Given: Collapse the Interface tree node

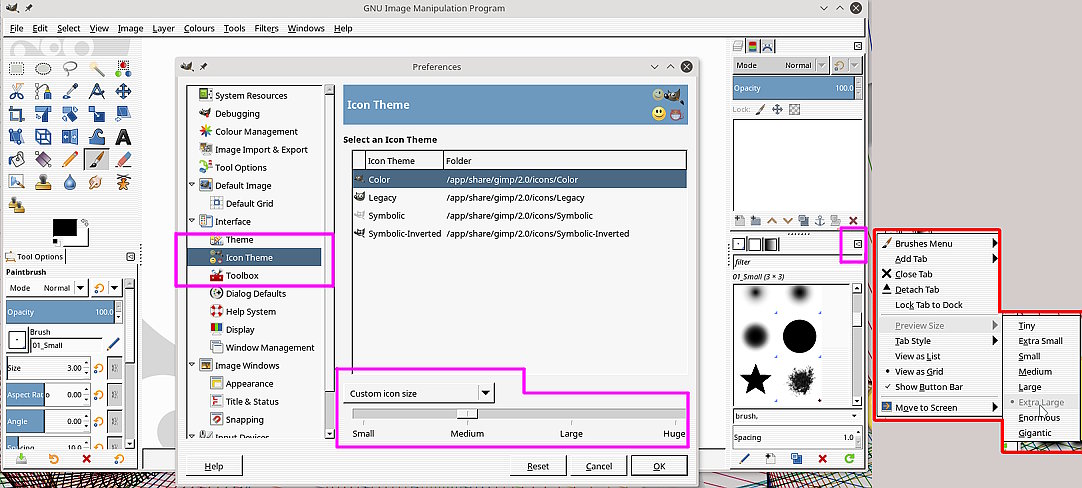Looking at the screenshot, I should coord(192,222).
